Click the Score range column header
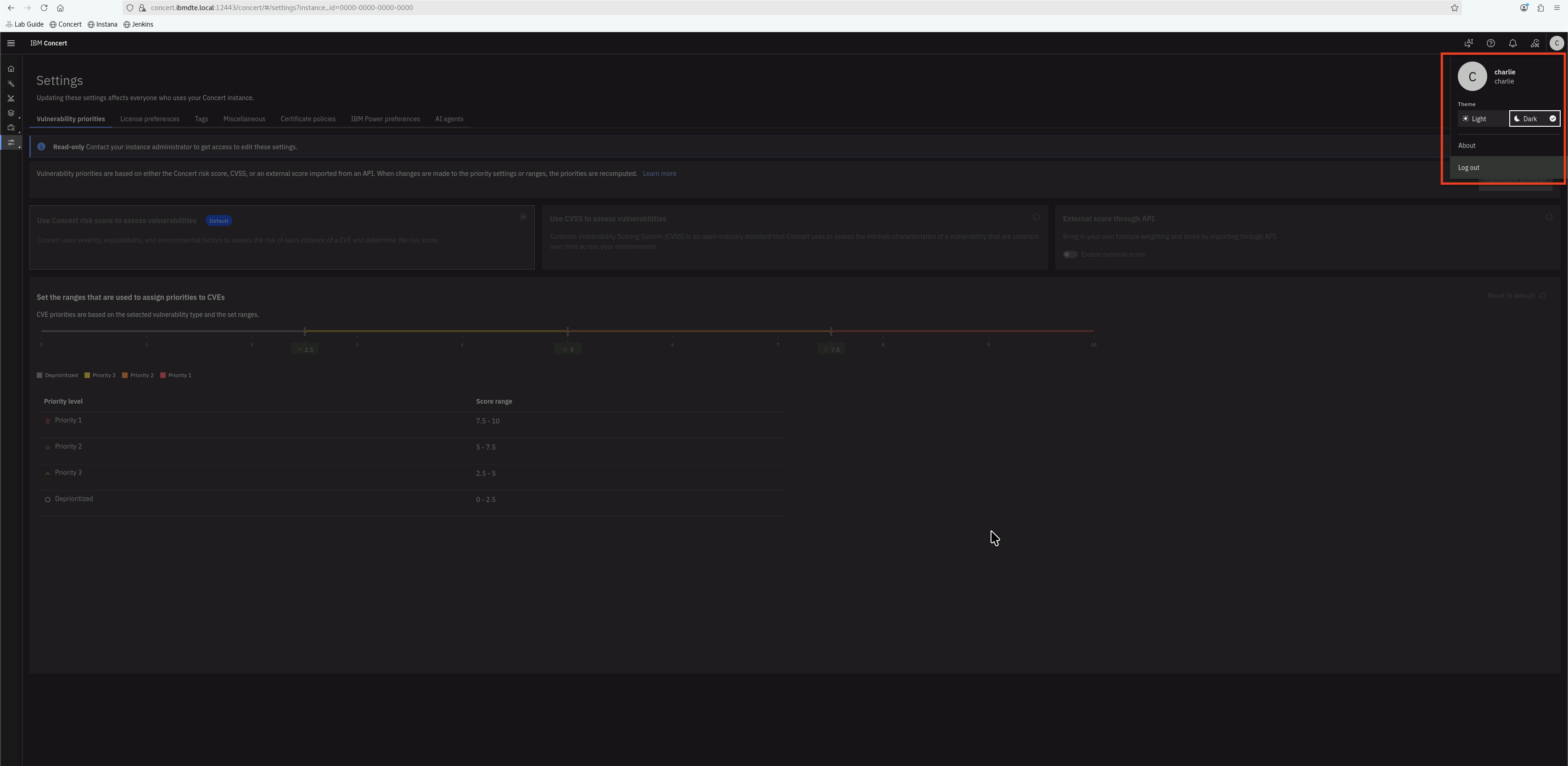Image resolution: width=1568 pixels, height=766 pixels. [493, 401]
